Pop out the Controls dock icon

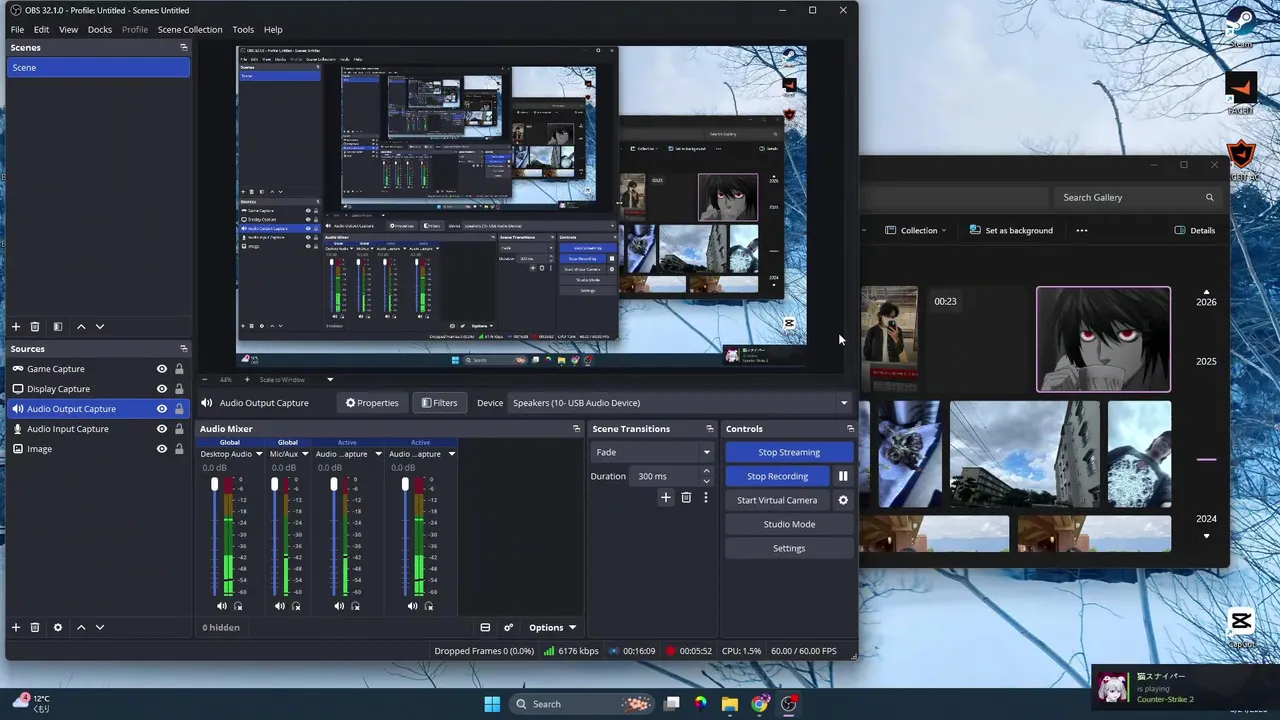[850, 429]
